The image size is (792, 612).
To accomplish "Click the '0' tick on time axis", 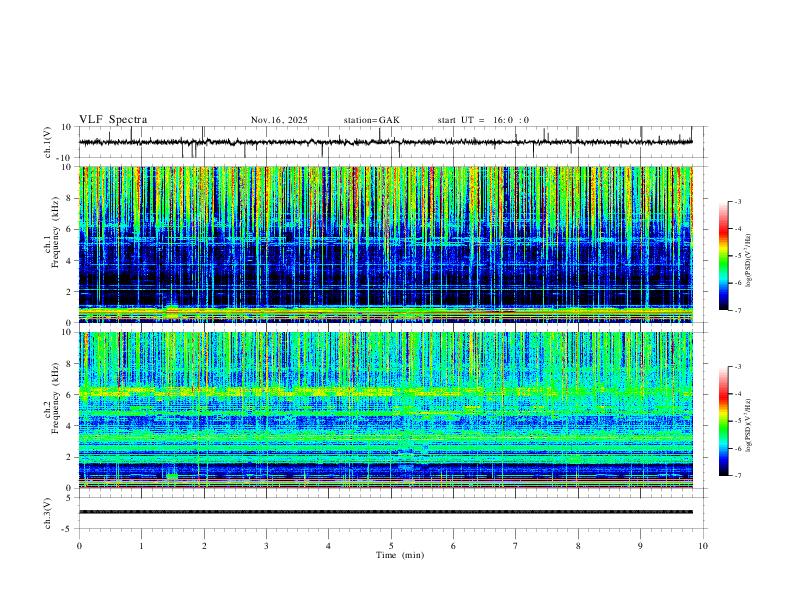I will pyautogui.click(x=79, y=546).
